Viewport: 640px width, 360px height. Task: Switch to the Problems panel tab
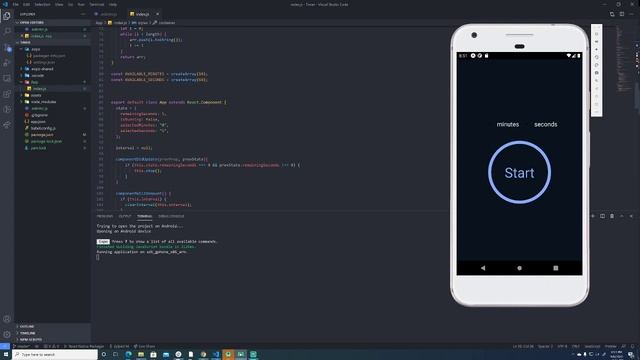[105, 216]
